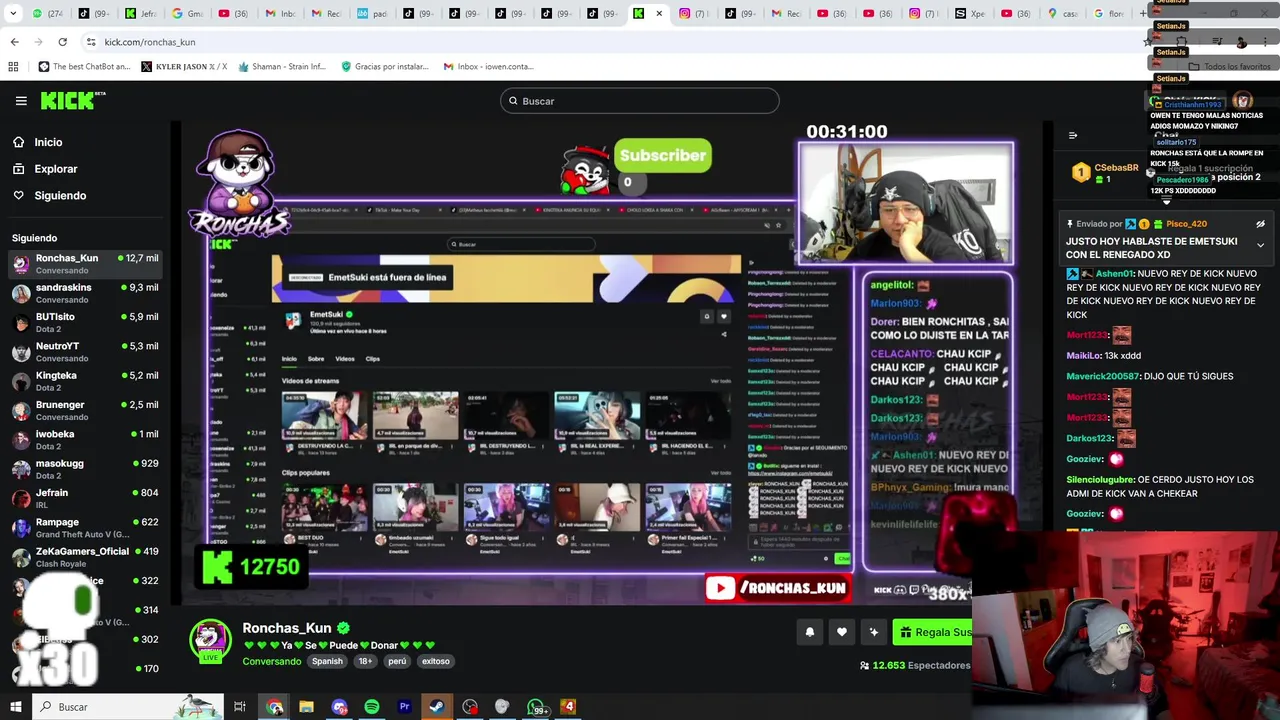Open sandraskins channel in following list
The height and width of the screenshot is (720, 1280).
[x=85, y=293]
